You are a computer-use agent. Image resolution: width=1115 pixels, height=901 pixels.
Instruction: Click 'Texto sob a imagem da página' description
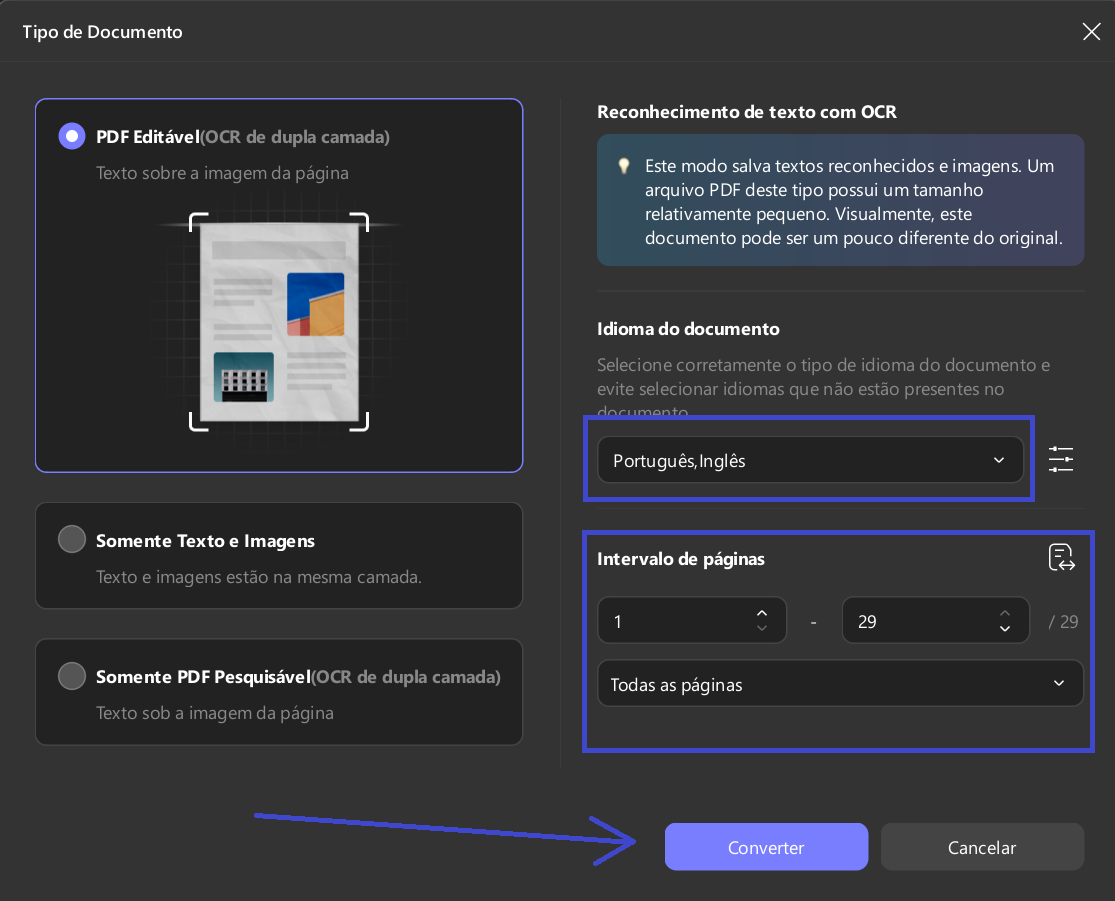(x=215, y=713)
